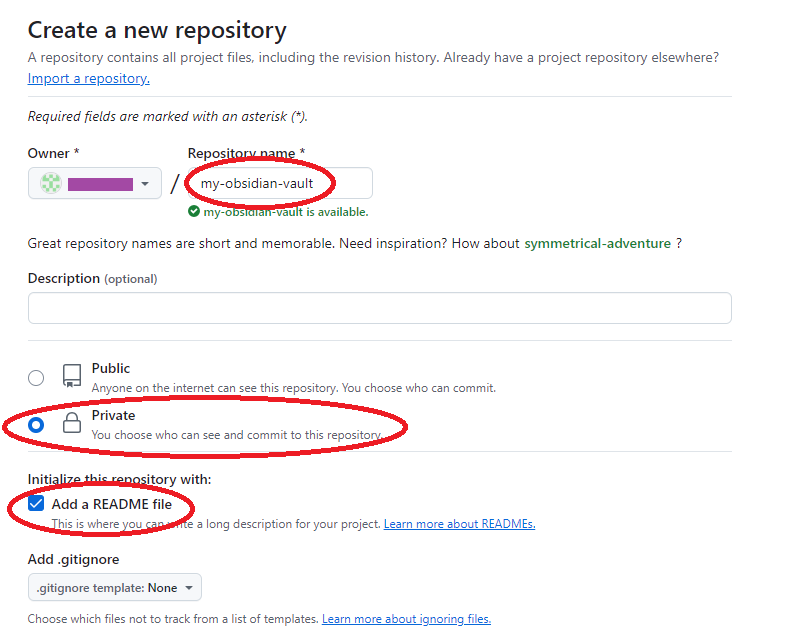Click the green availability checkmark icon
Viewport: 785px width, 628px height.
coord(194,212)
